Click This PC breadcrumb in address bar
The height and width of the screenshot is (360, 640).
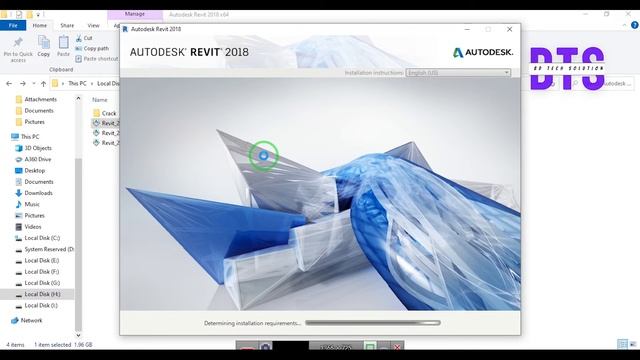pyautogui.click(x=77, y=83)
